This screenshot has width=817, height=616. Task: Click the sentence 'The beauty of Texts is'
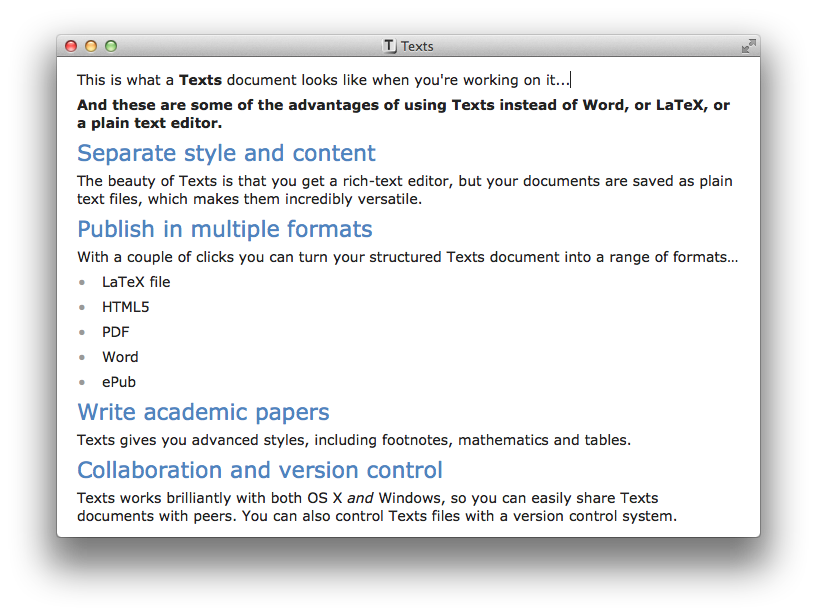(x=404, y=190)
